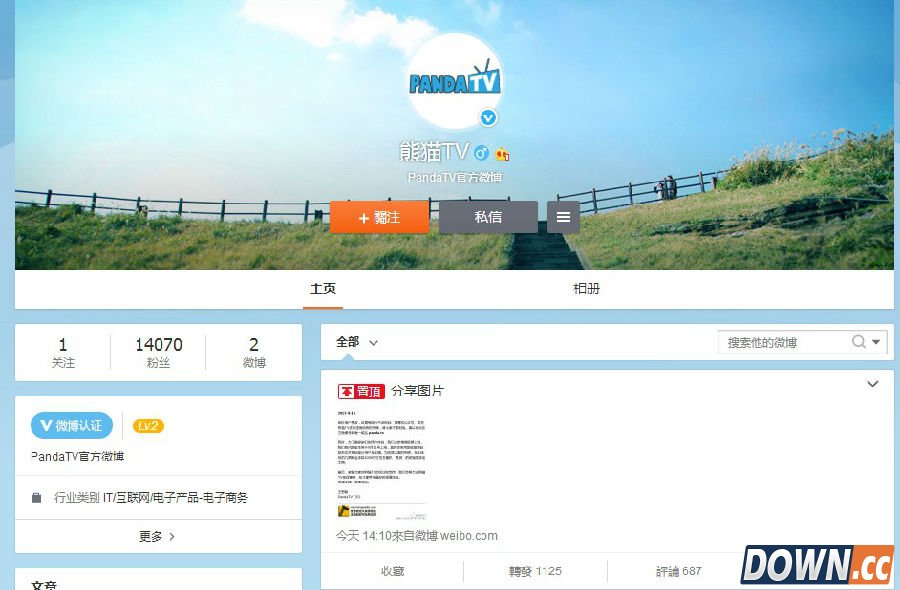Screen dimensions: 900x590
Task: Click the blue verified checkmark under the avatar
Action: coord(488,117)
